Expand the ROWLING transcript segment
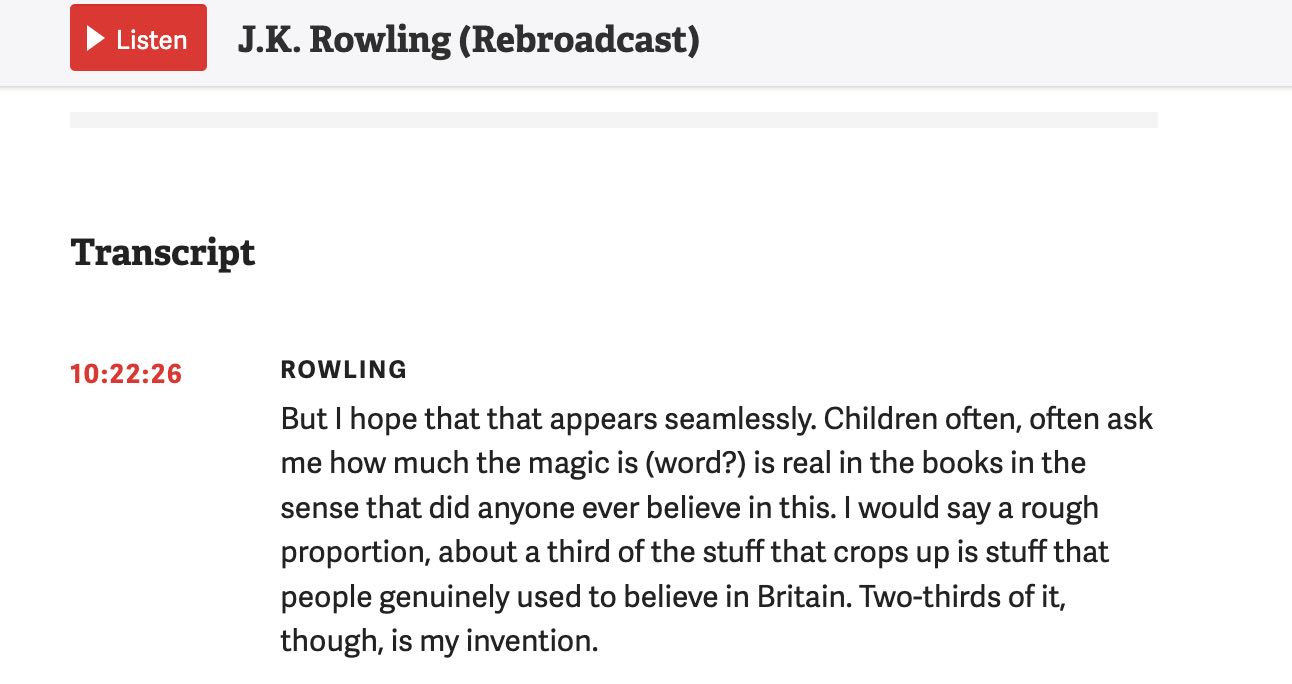Viewport: 1292px width, 684px height. tap(343, 369)
